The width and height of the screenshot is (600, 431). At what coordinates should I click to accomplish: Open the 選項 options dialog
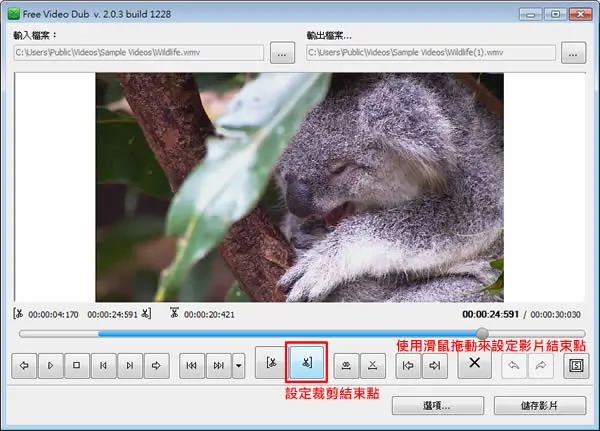(x=438, y=406)
